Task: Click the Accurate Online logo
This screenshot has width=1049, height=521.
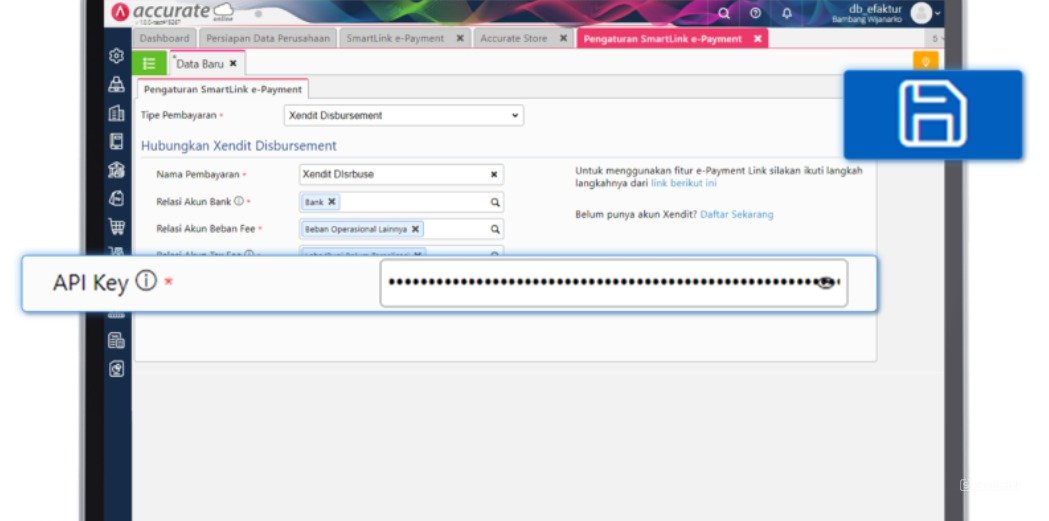Action: (172, 13)
